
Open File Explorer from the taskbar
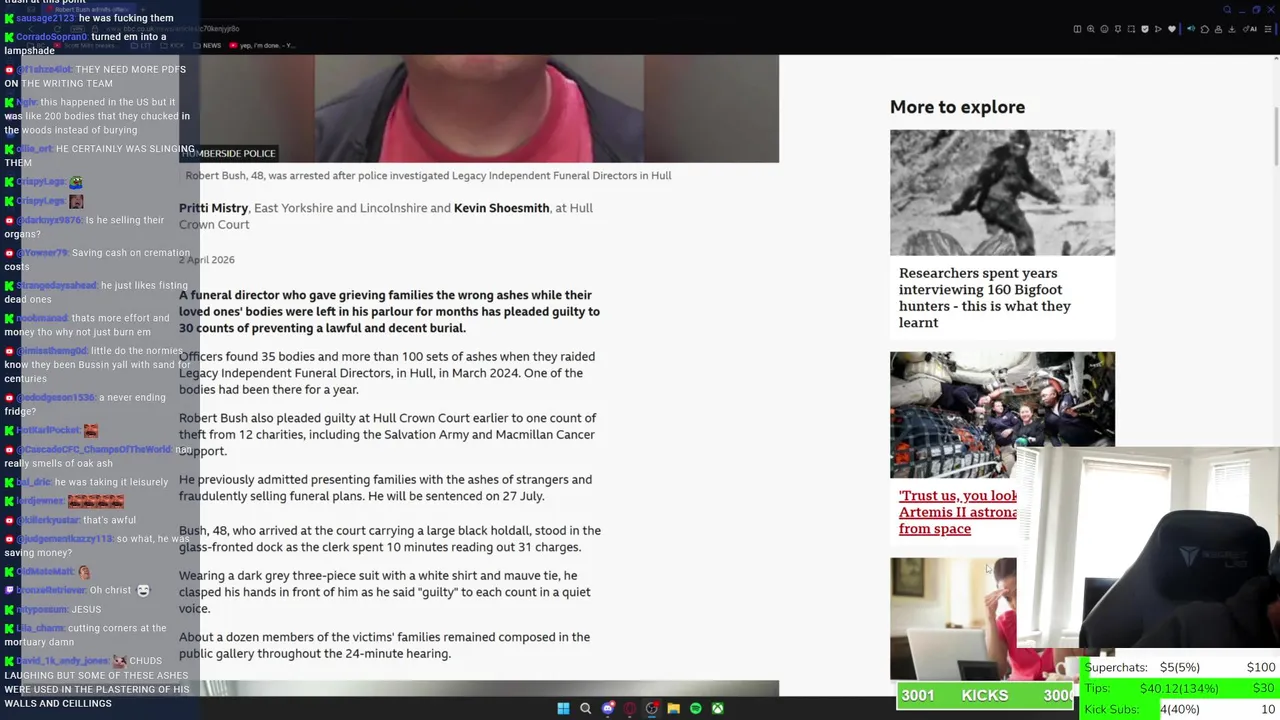(x=674, y=708)
